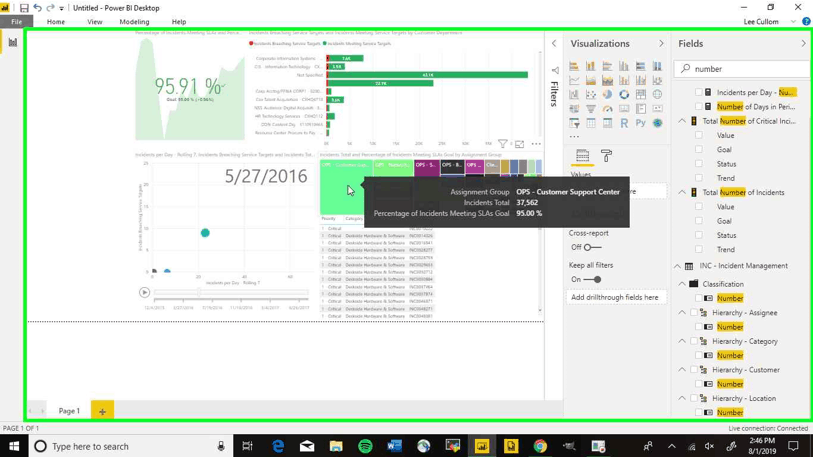This screenshot has width=815, height=459.
Task: Choose the ArcGIS Maps visual
Action: coord(657,123)
